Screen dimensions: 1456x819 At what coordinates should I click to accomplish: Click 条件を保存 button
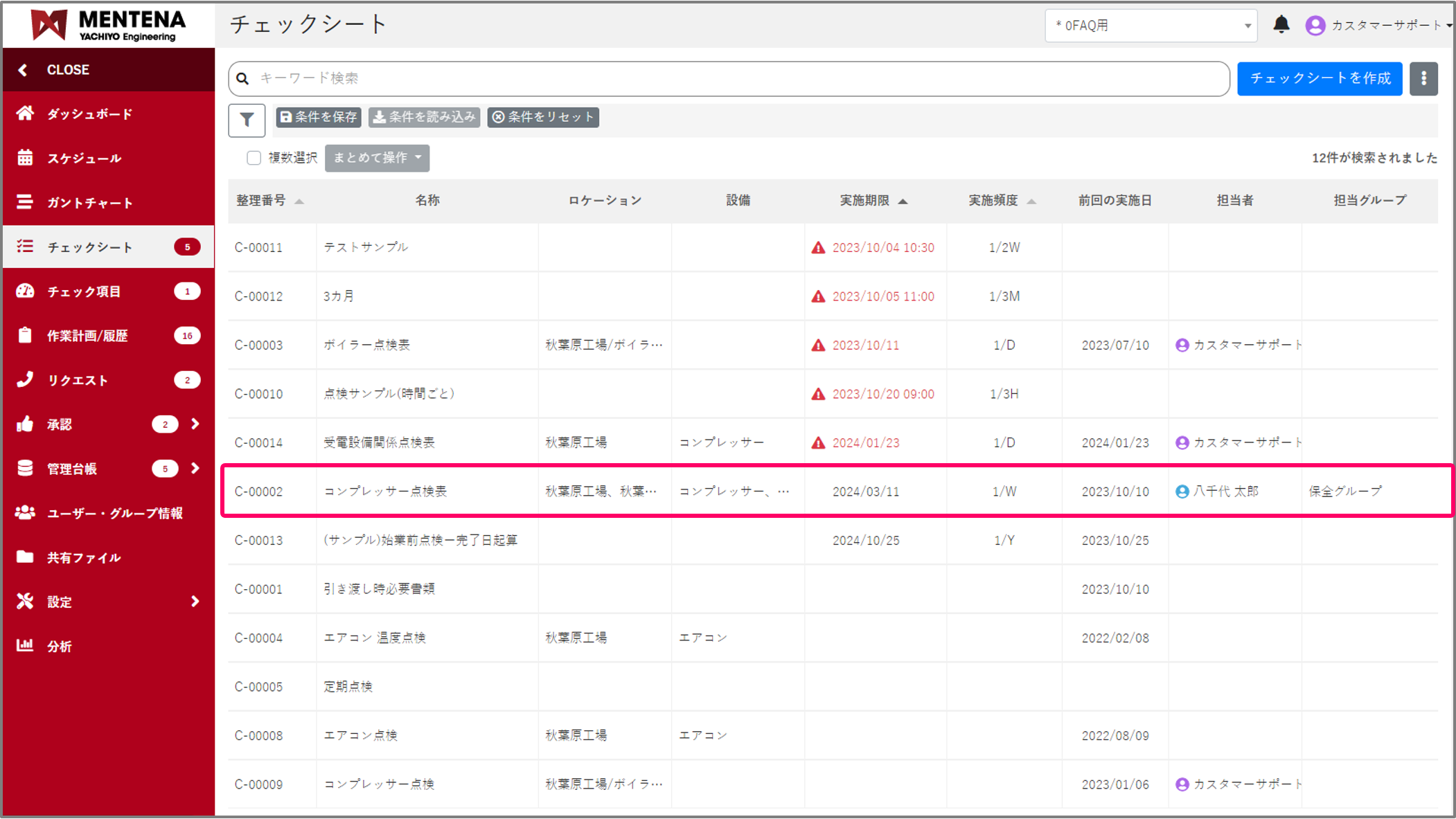point(319,117)
